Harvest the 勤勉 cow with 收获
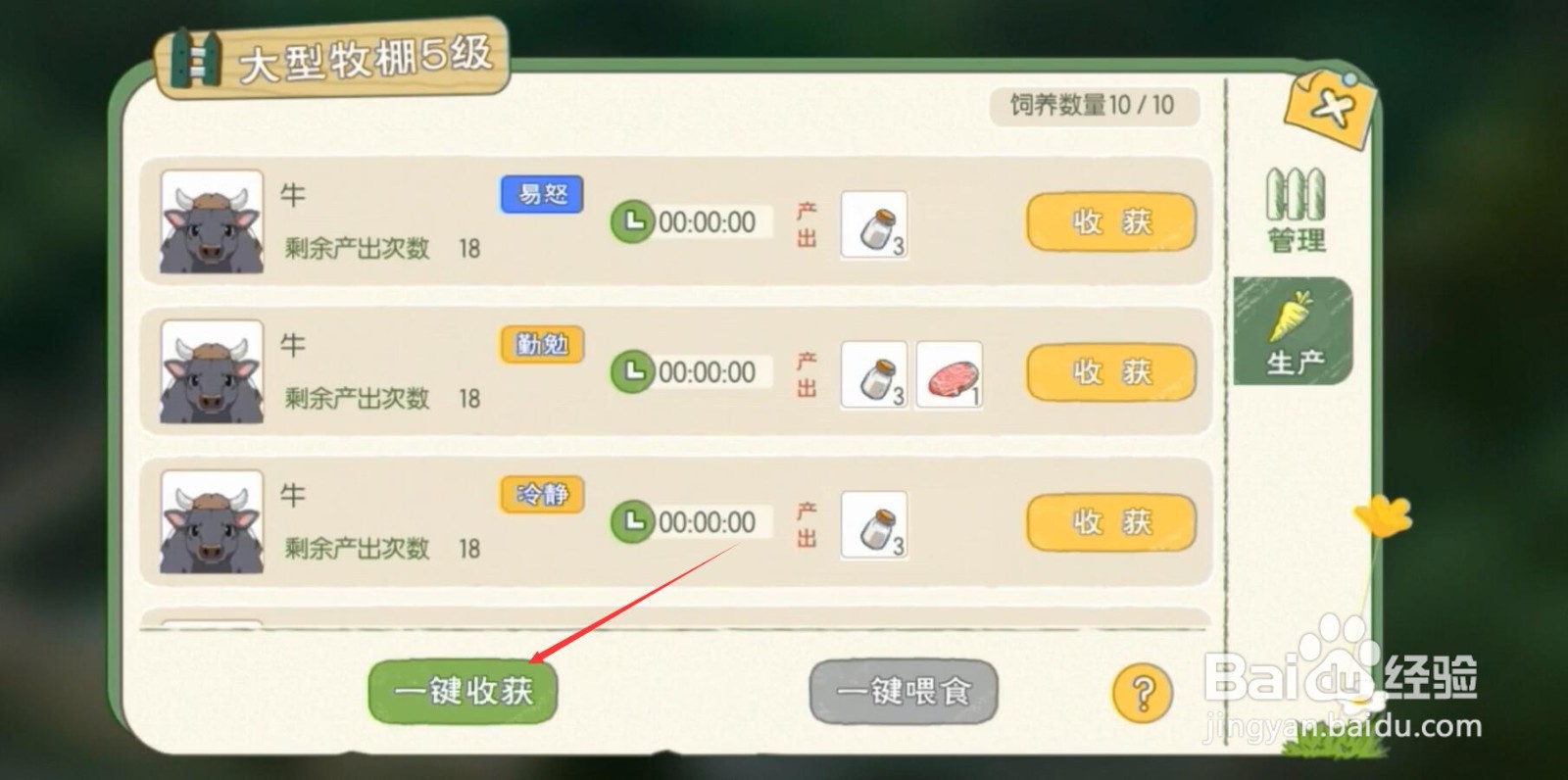The height and width of the screenshot is (780, 1568). pos(1111,372)
